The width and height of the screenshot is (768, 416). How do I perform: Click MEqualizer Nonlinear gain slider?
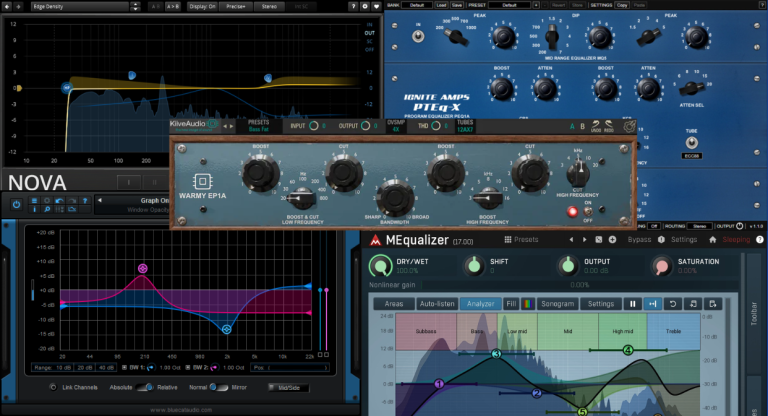(579, 285)
